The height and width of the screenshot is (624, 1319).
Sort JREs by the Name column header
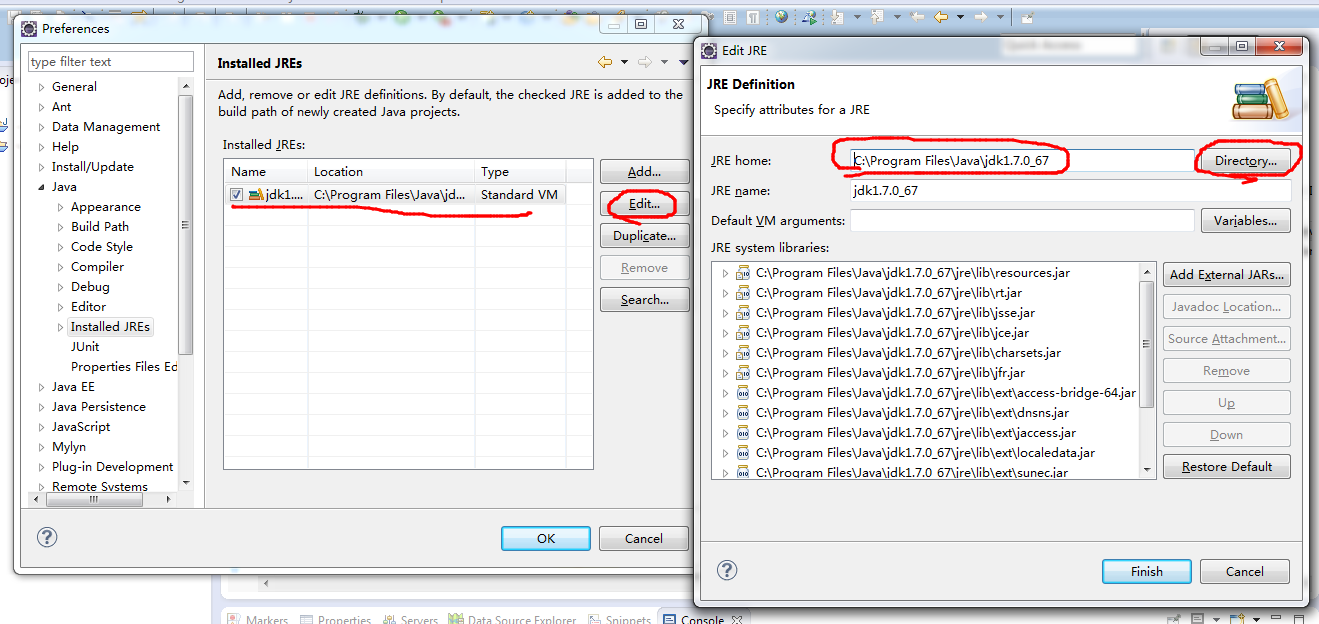265,172
